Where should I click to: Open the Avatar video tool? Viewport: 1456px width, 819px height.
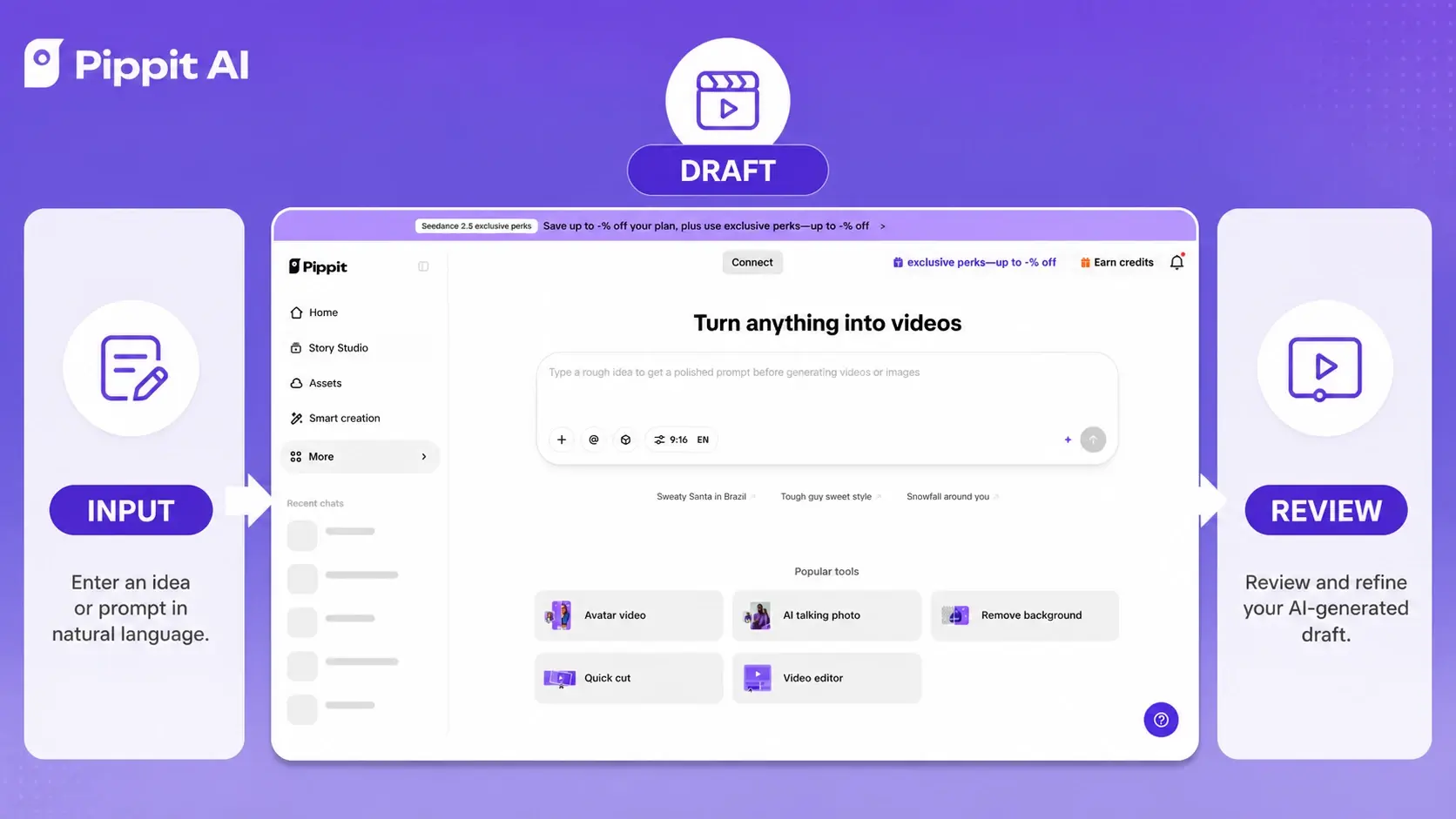(629, 615)
